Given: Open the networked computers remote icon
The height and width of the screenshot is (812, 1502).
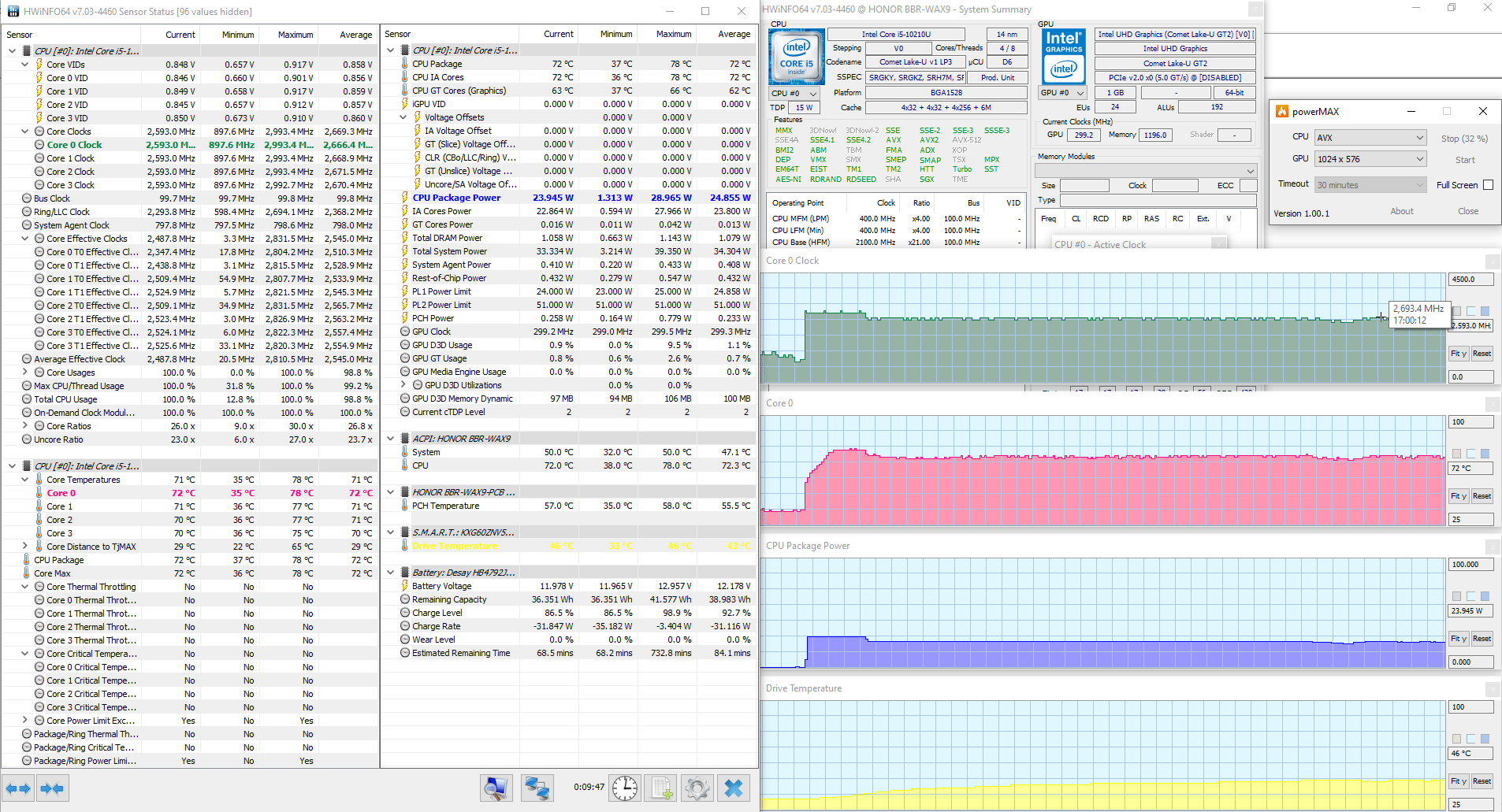Looking at the screenshot, I should (x=537, y=788).
